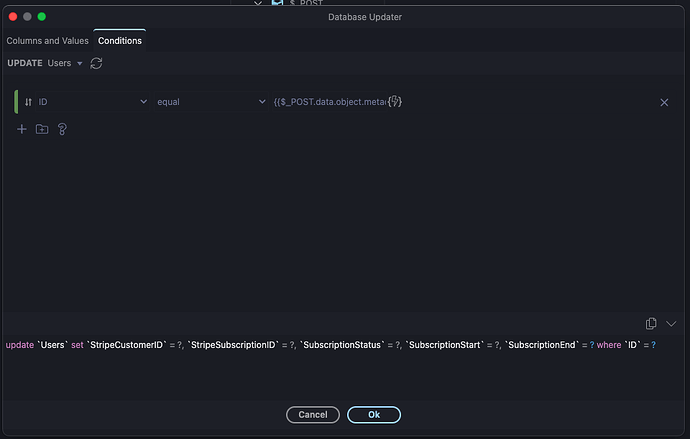The image size is (690, 439).
Task: Click the `SubscriptionEnd` text in query
Action: tap(542, 345)
